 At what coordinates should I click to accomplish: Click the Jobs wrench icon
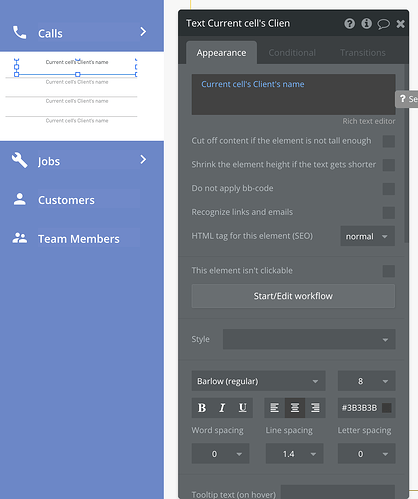[19, 160]
